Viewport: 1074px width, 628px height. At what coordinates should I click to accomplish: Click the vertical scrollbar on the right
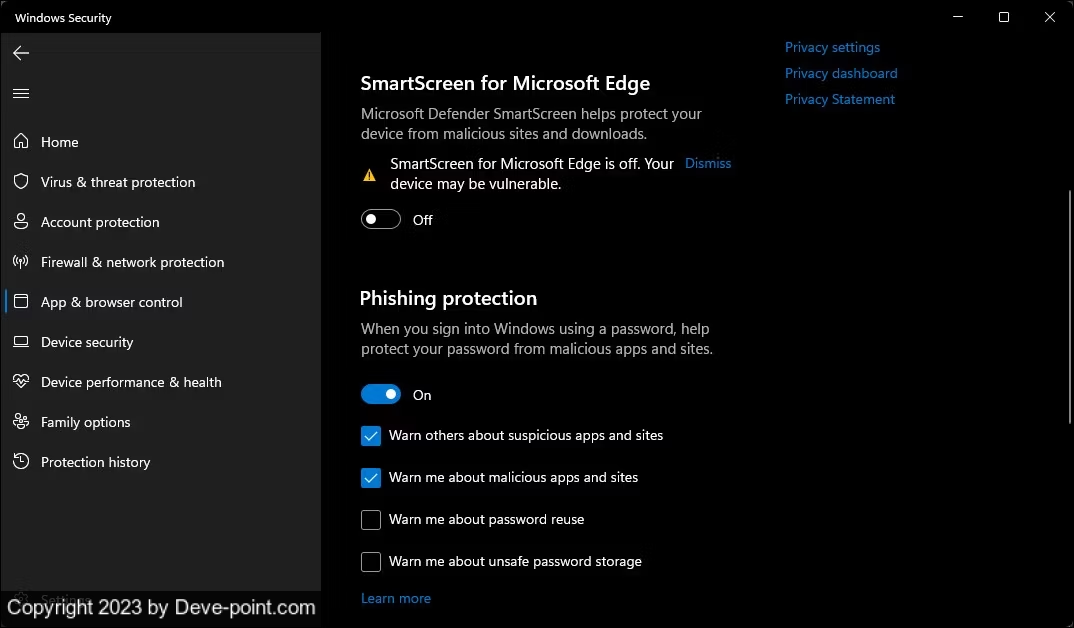click(x=1069, y=307)
